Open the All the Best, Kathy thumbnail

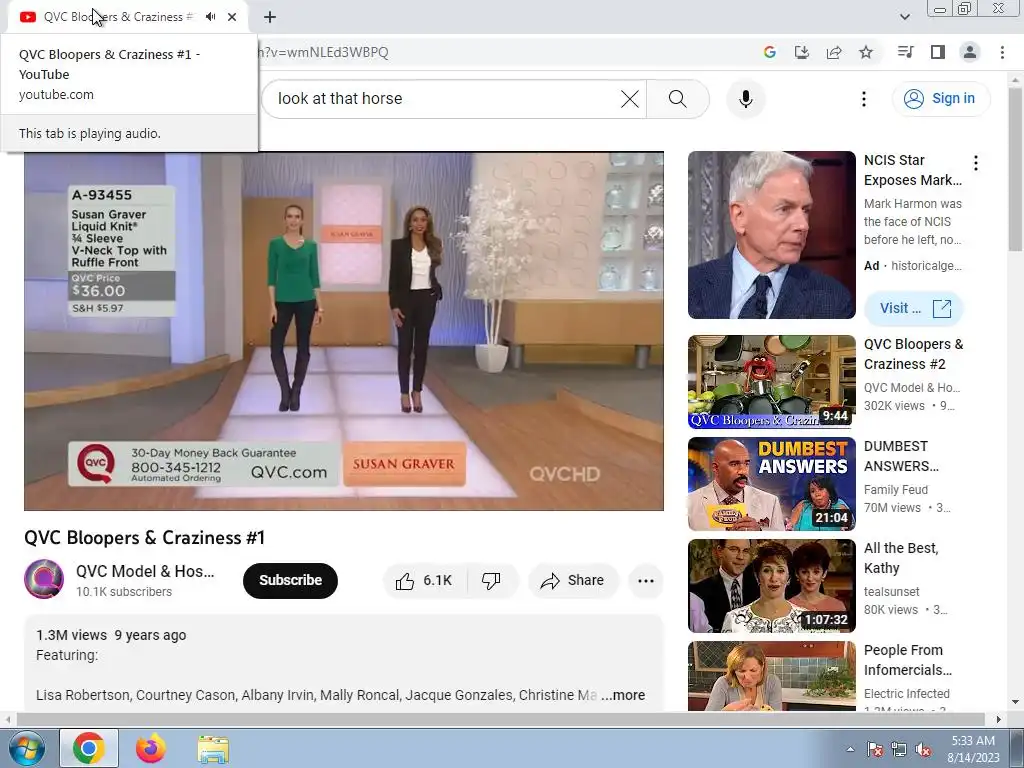(771, 586)
